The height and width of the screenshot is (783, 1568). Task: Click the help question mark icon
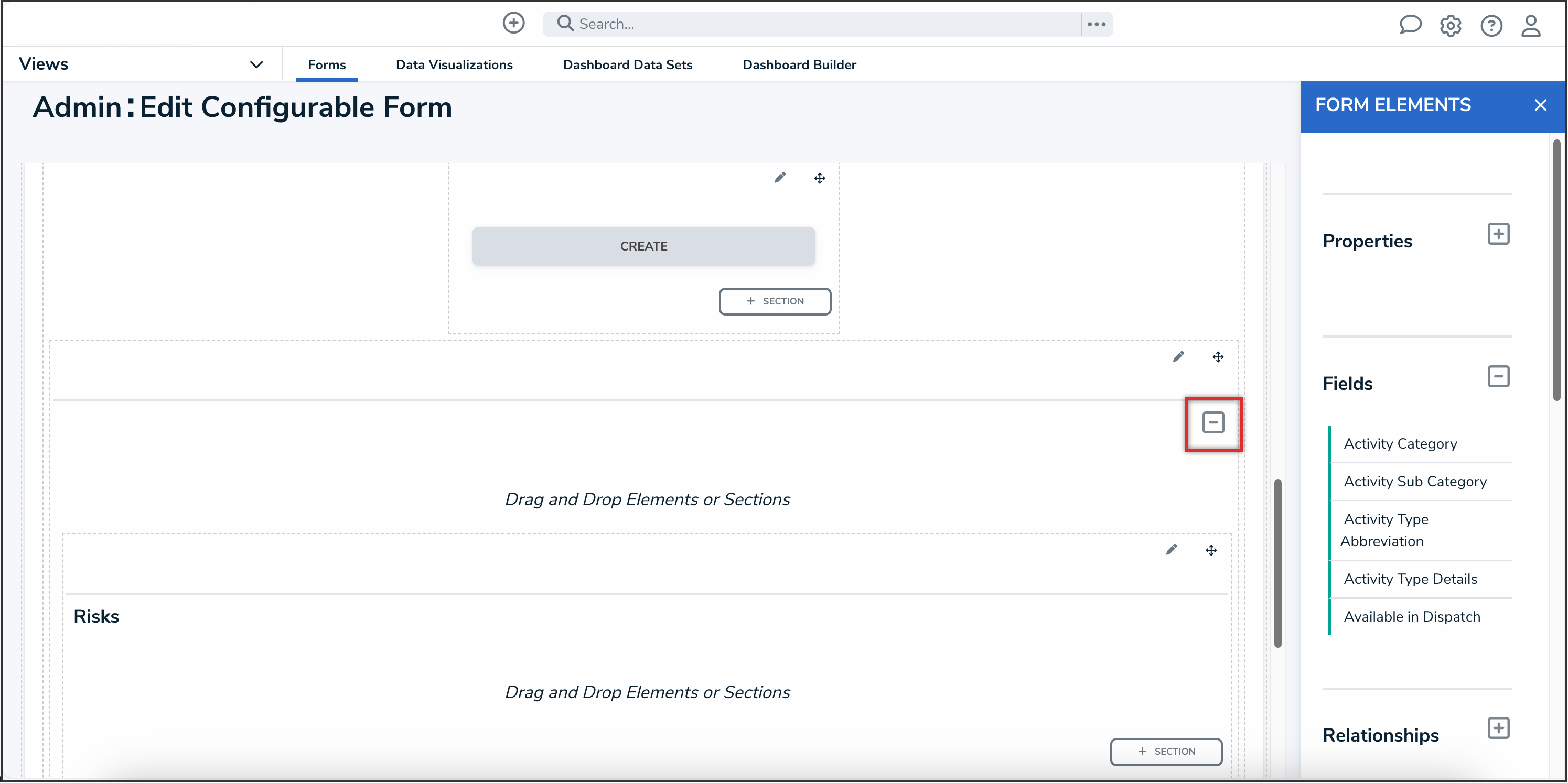[x=1491, y=26]
